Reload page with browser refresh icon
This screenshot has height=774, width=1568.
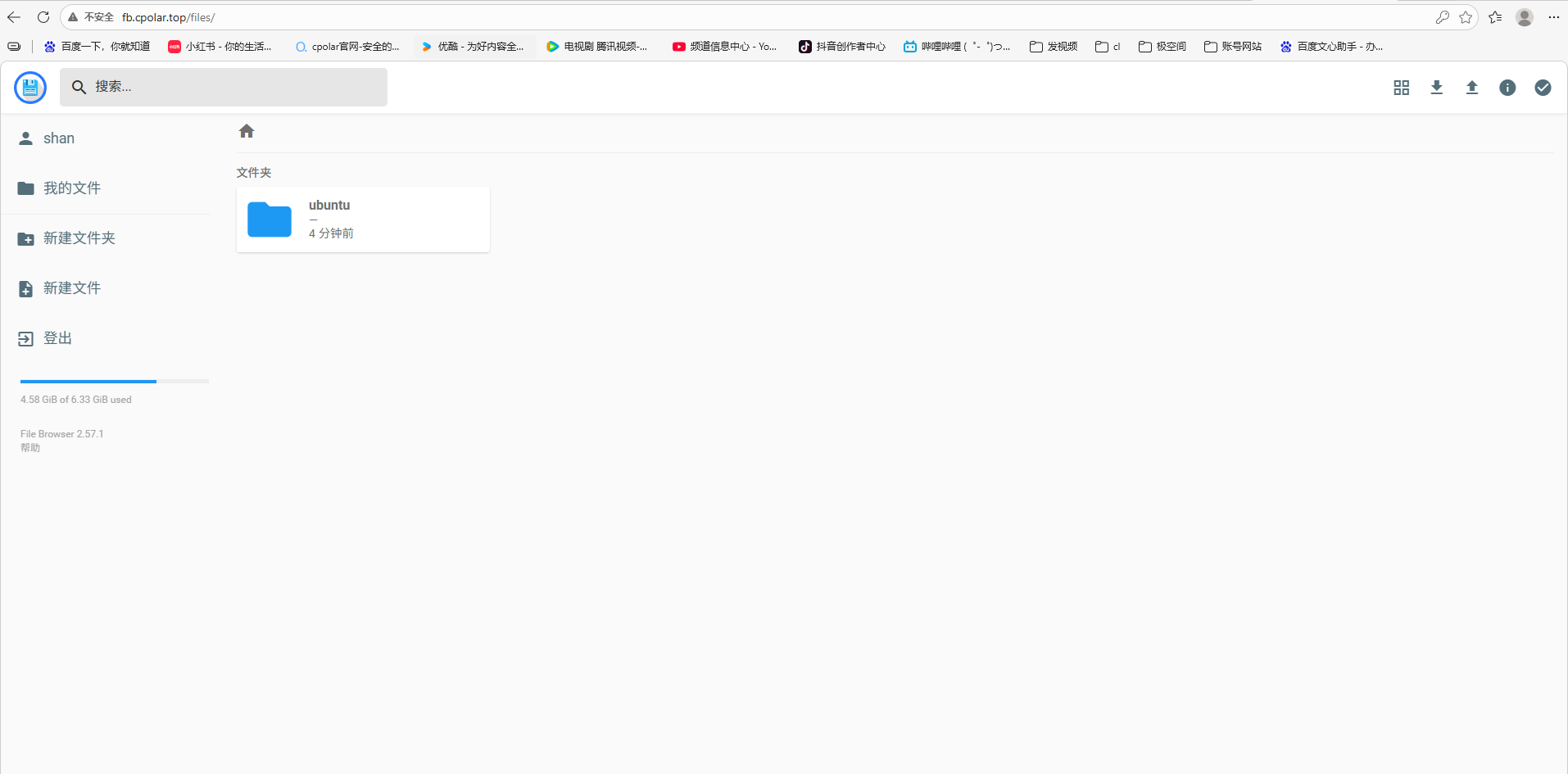pyautogui.click(x=43, y=17)
